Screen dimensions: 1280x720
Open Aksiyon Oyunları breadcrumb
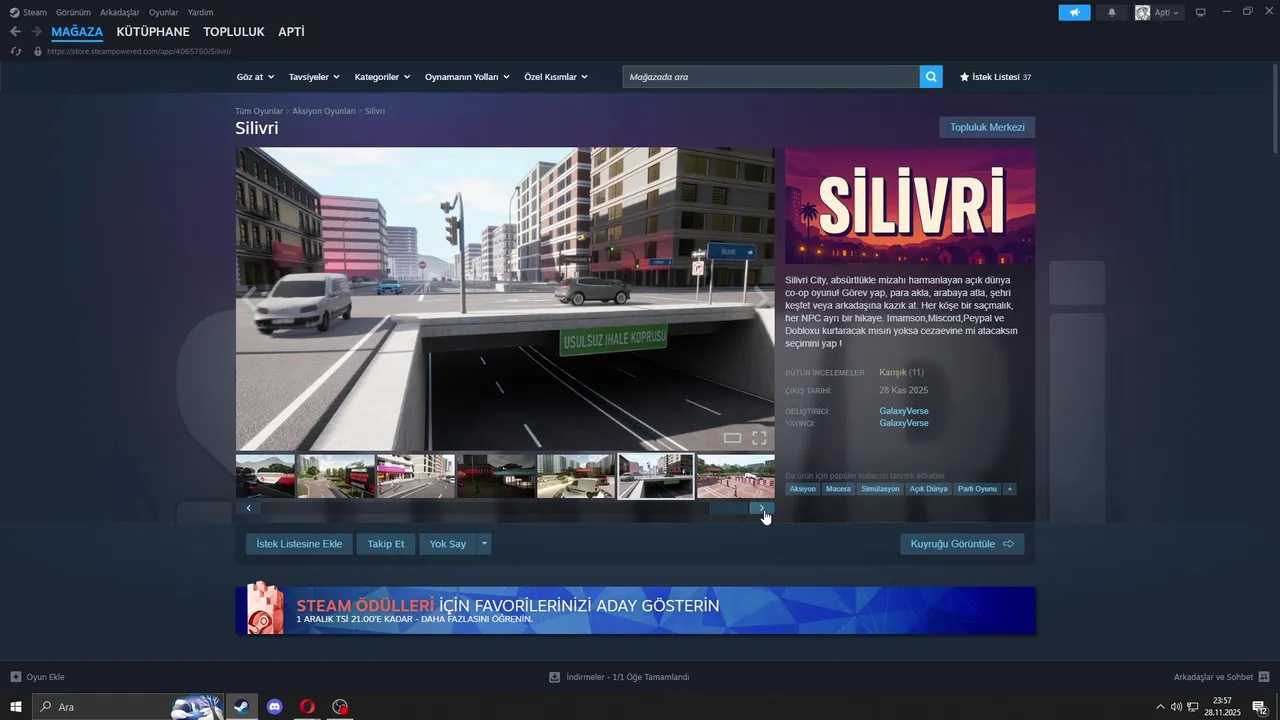(324, 111)
